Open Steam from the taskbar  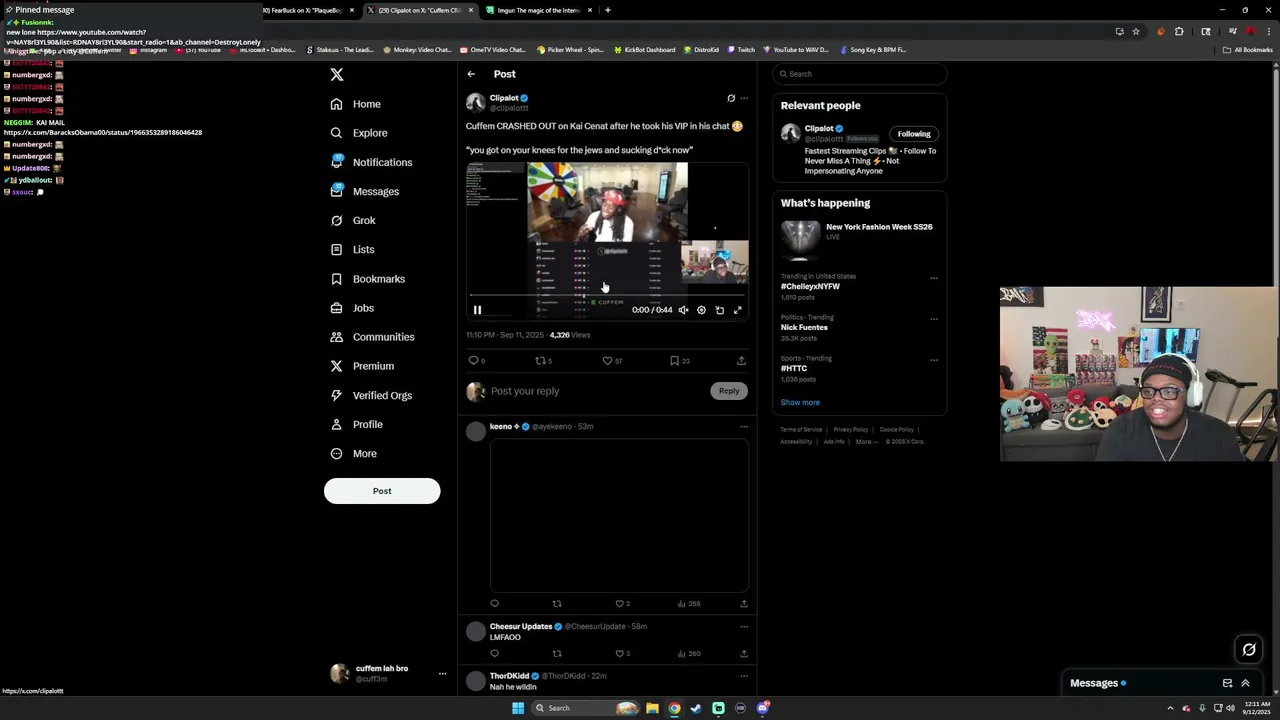[696, 708]
